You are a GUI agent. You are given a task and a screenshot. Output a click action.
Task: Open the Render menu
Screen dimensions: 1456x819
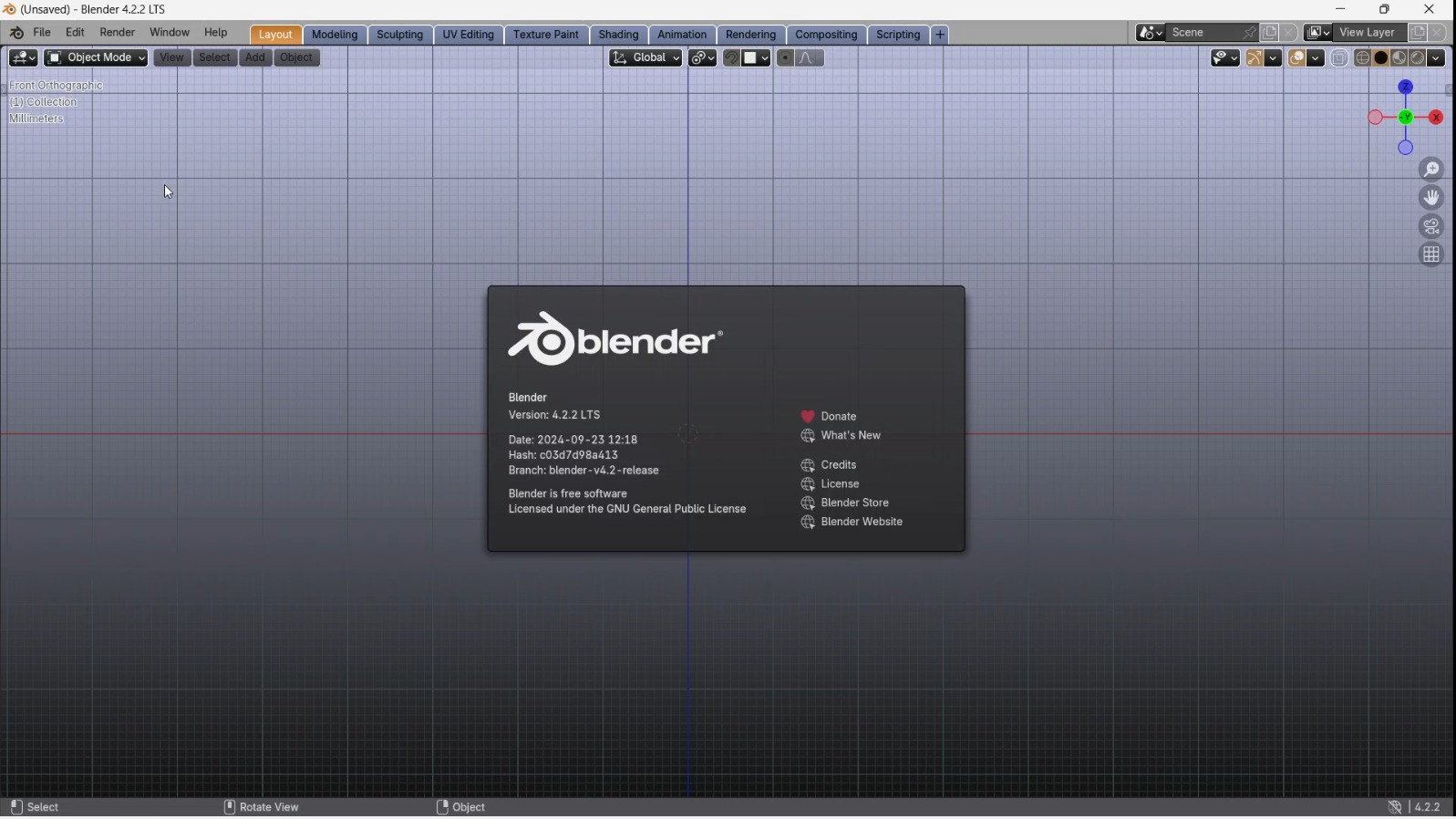[118, 33]
